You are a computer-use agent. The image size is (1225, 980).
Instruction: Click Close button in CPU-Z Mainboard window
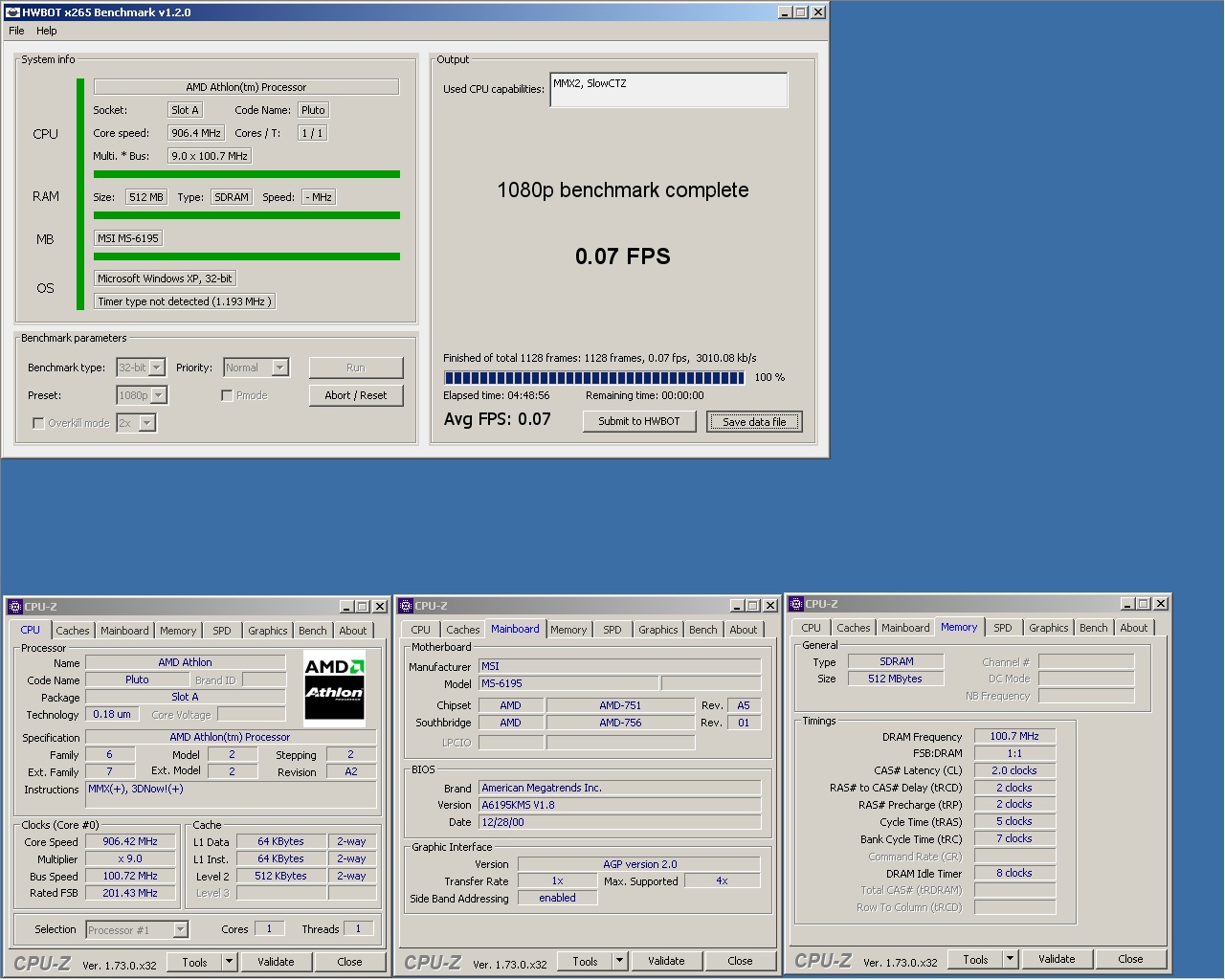pos(740,961)
